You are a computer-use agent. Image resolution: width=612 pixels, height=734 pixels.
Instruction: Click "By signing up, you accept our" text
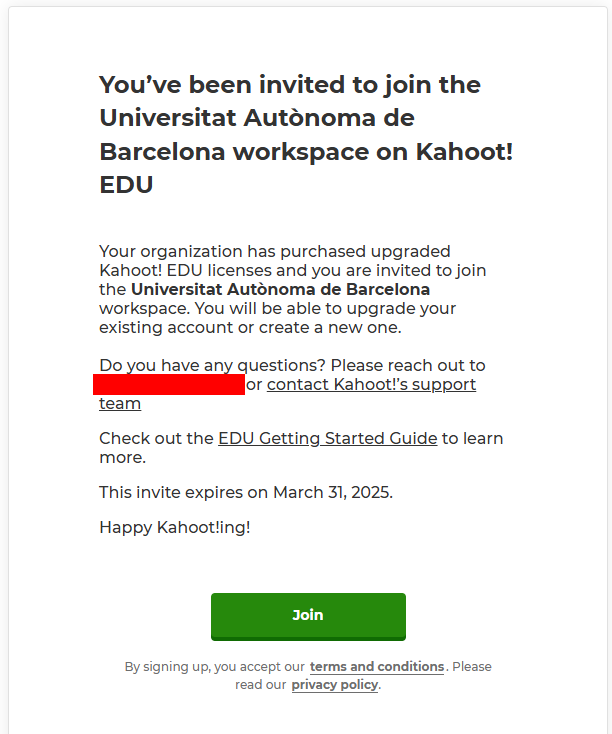214,667
